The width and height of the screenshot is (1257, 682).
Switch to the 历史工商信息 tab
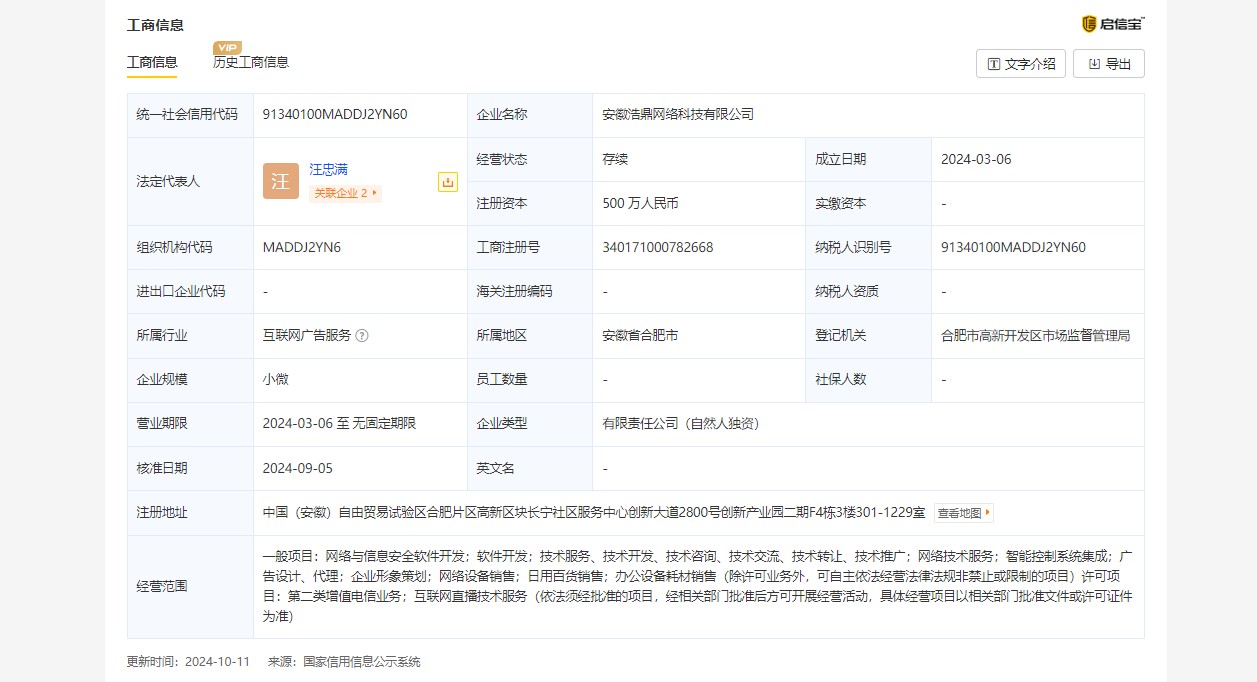tap(251, 62)
